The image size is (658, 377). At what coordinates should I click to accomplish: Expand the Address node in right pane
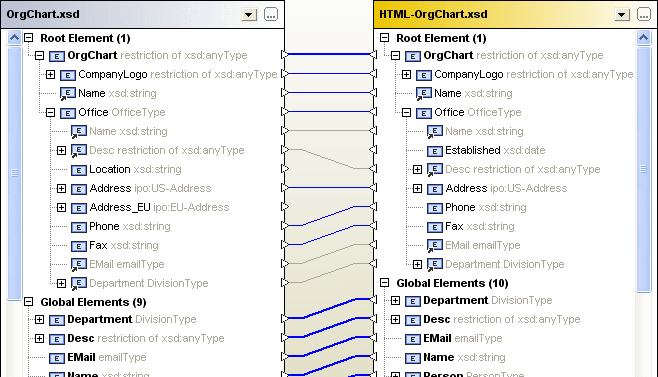coord(417,188)
